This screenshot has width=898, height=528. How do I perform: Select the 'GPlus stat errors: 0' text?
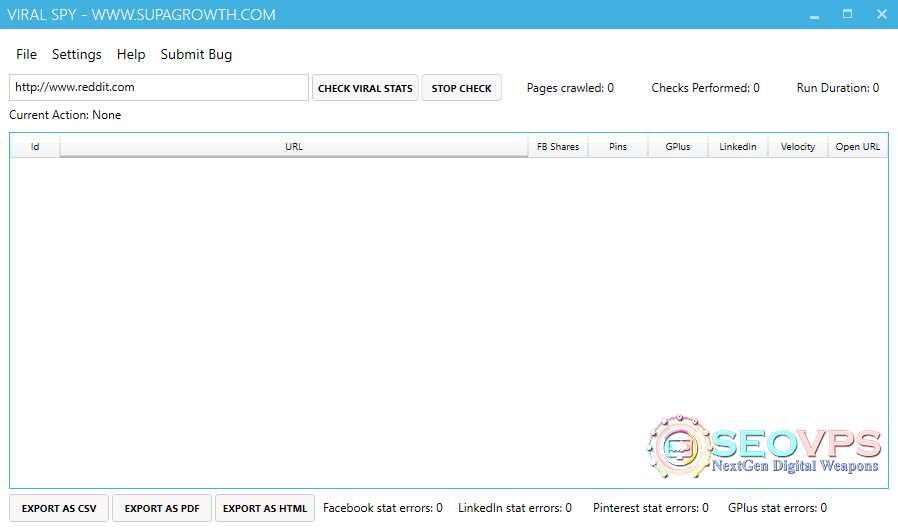point(777,508)
